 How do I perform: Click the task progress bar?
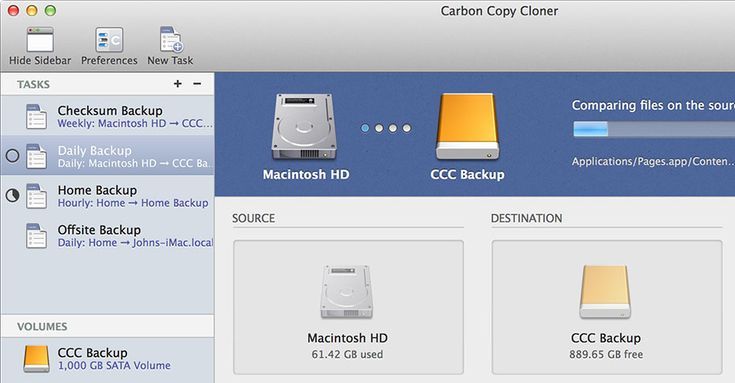654,129
